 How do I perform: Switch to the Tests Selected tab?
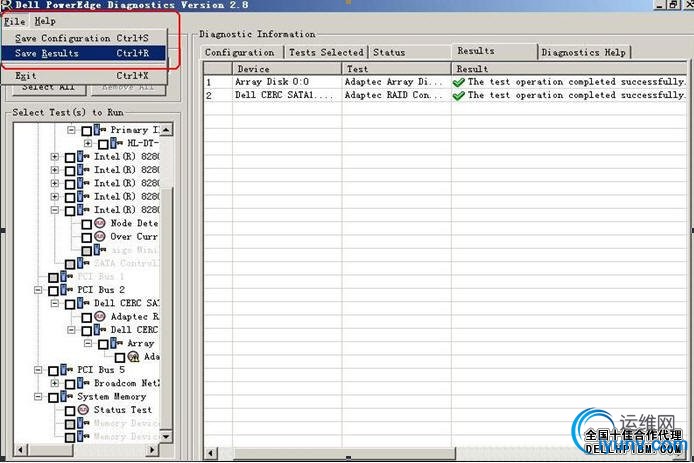tap(326, 52)
